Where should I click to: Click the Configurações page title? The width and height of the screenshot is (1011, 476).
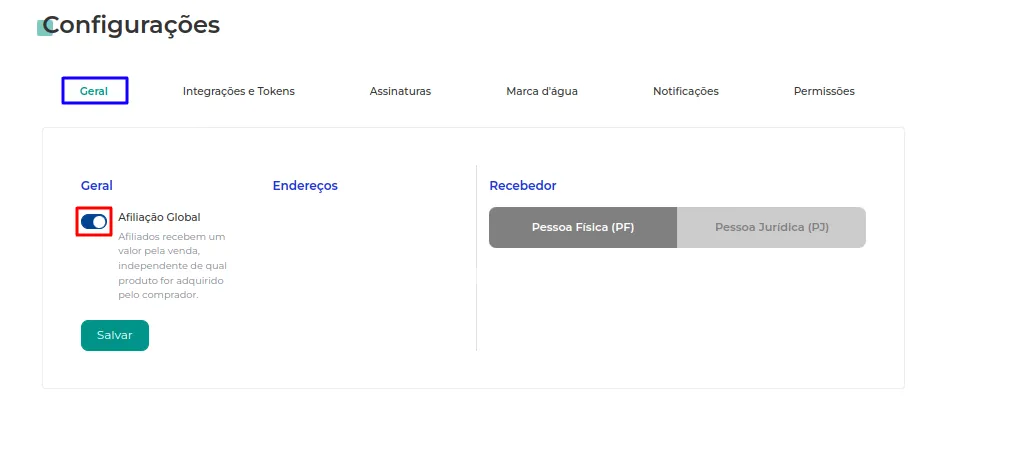point(132,25)
